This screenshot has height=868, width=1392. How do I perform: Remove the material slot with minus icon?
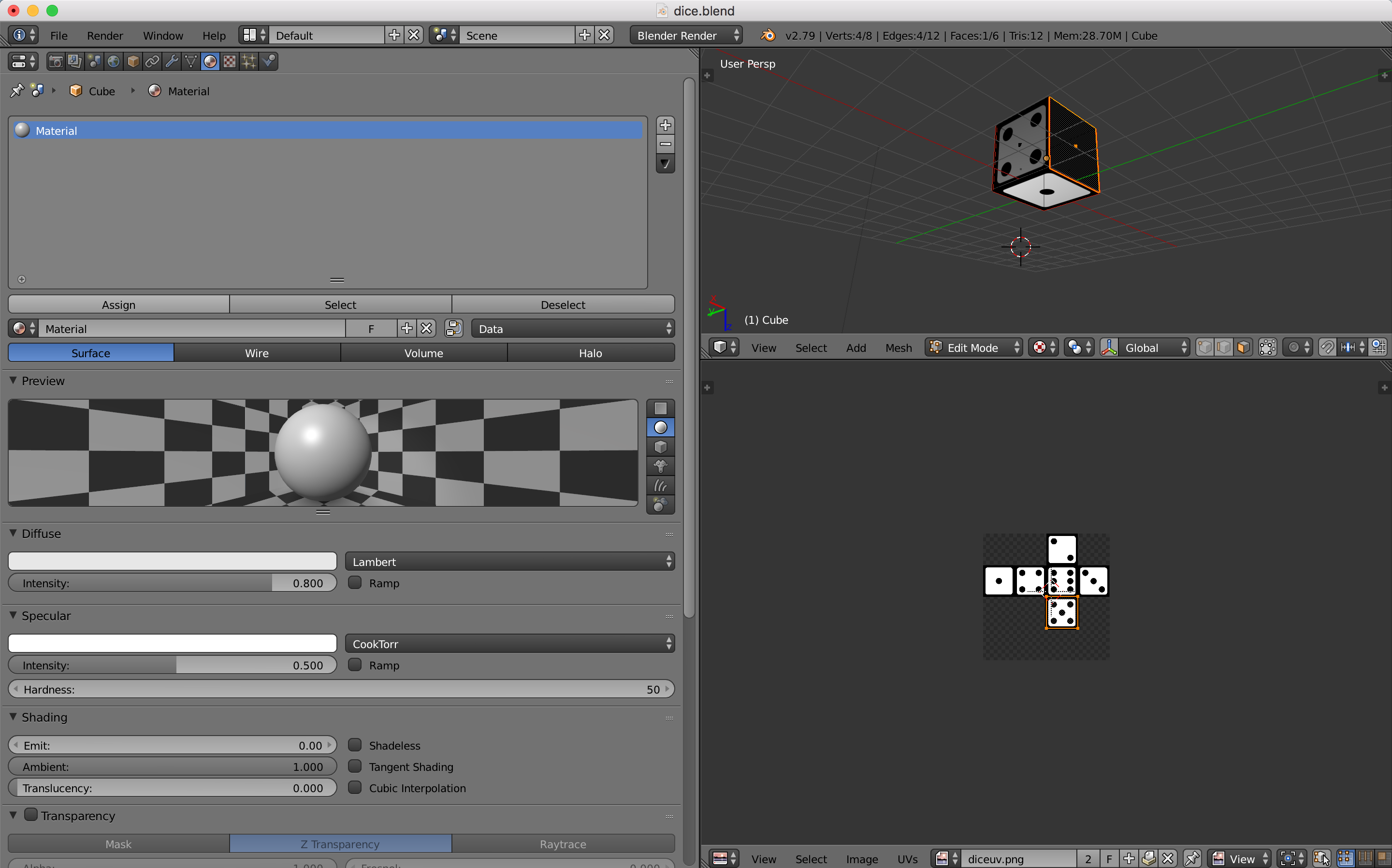(x=665, y=144)
